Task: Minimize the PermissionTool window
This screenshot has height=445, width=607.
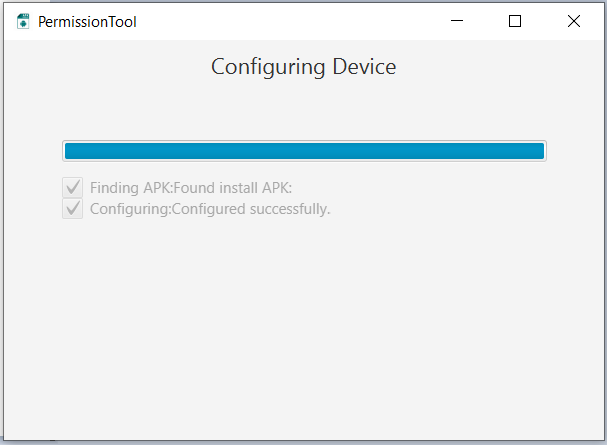Action: click(x=458, y=21)
